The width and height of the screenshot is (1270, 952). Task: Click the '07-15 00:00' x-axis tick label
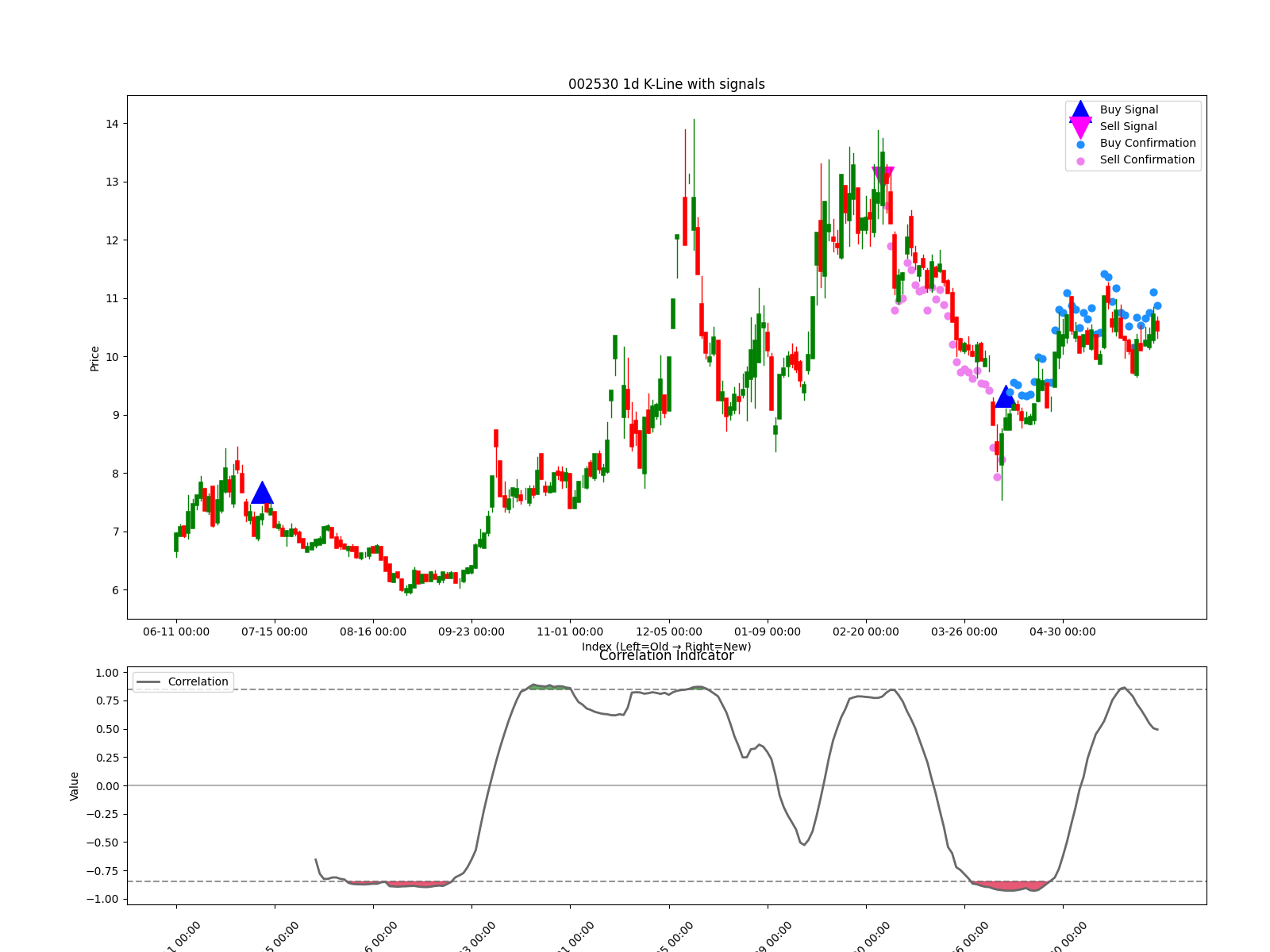(275, 631)
